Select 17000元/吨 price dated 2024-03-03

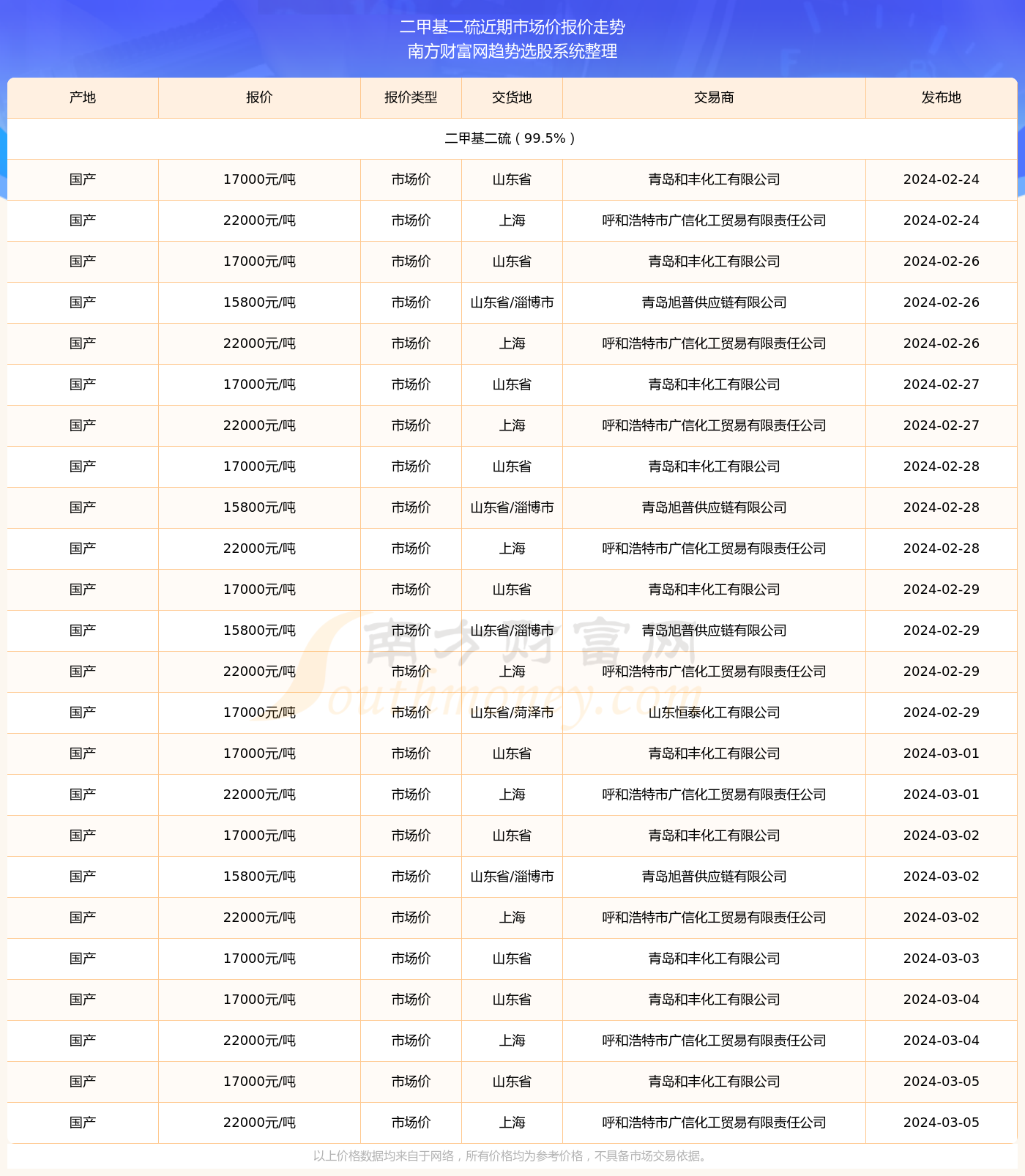(x=259, y=959)
